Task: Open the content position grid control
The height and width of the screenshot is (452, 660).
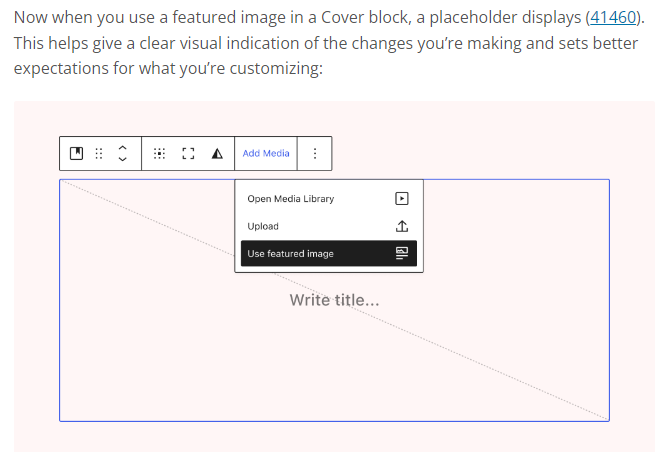Action: click(159, 153)
